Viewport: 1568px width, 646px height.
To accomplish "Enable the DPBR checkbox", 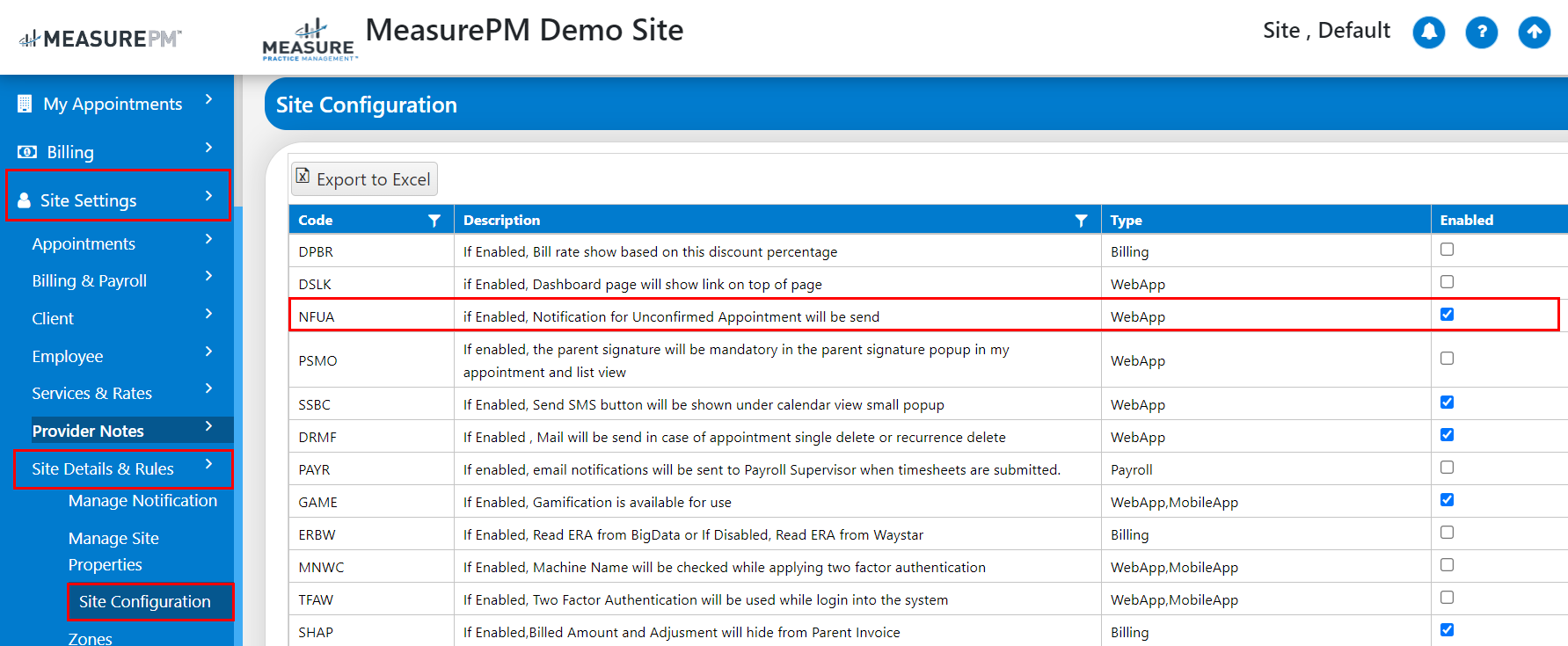I will tap(1447, 250).
